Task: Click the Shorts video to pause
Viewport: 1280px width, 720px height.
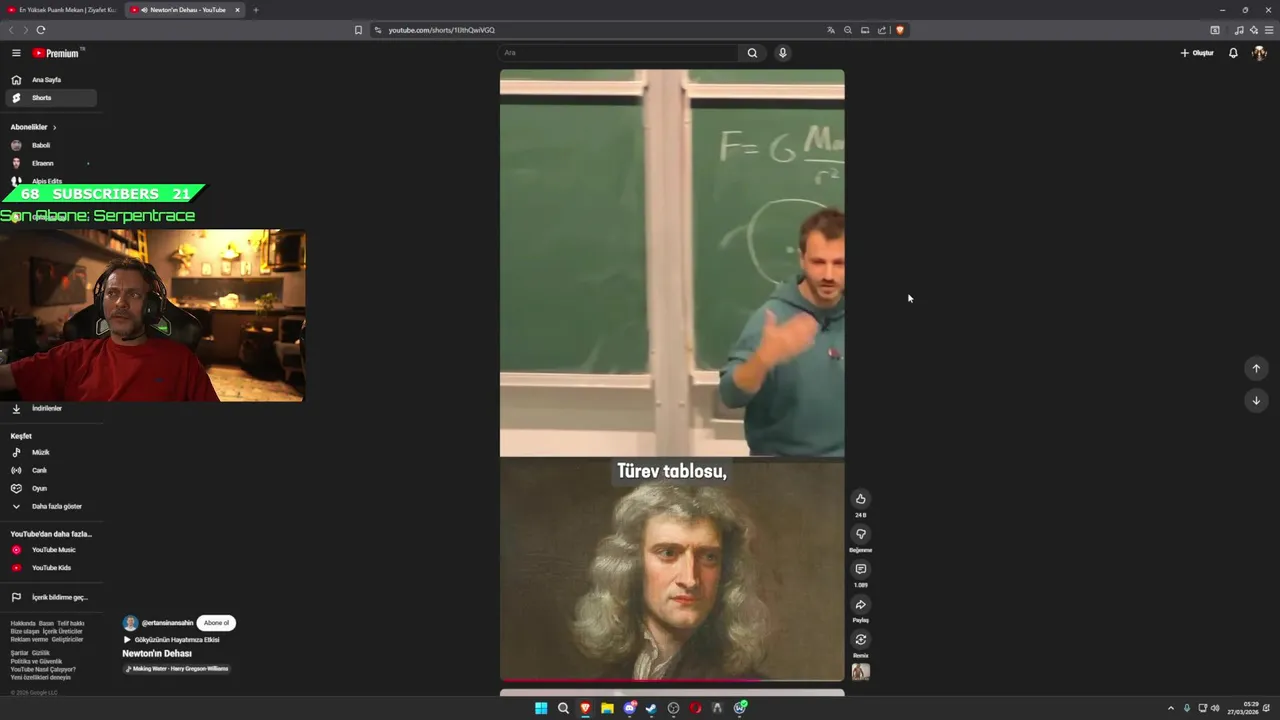Action: pyautogui.click(x=672, y=375)
